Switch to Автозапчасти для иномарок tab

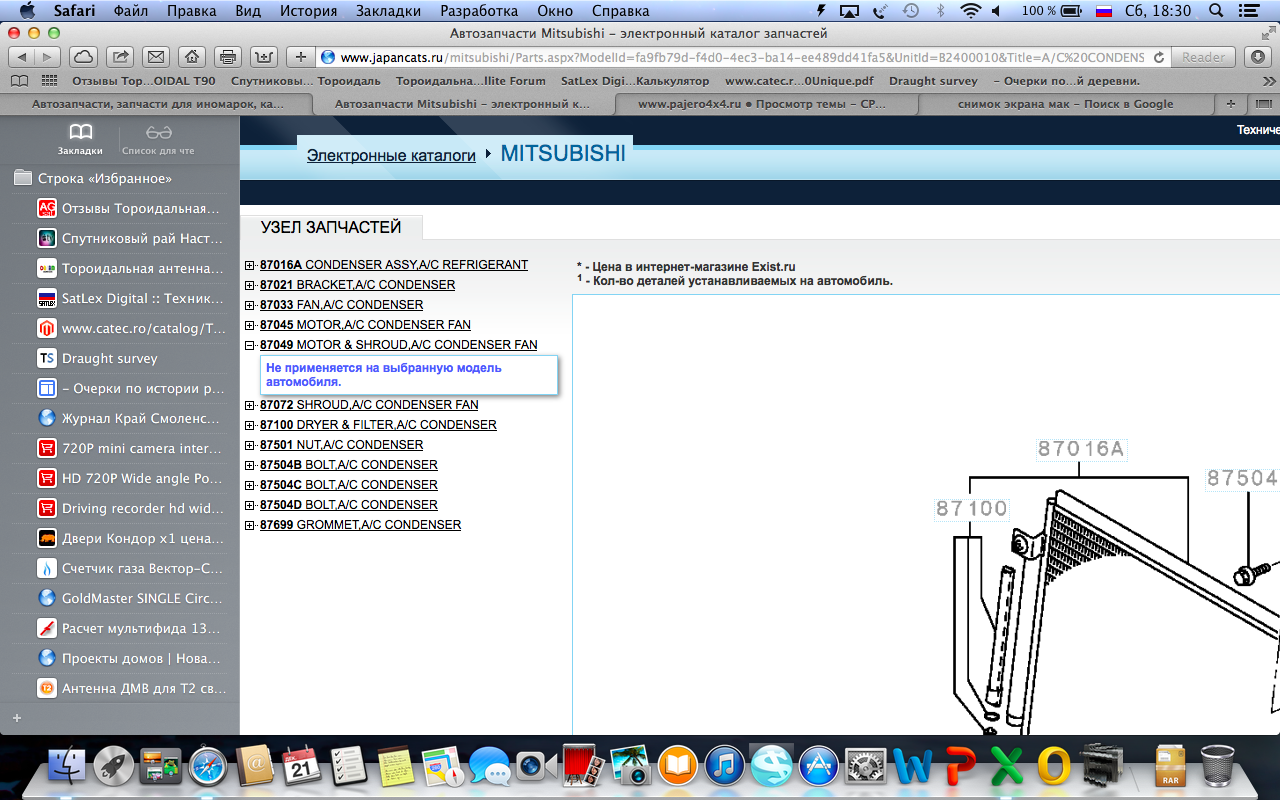[157, 103]
